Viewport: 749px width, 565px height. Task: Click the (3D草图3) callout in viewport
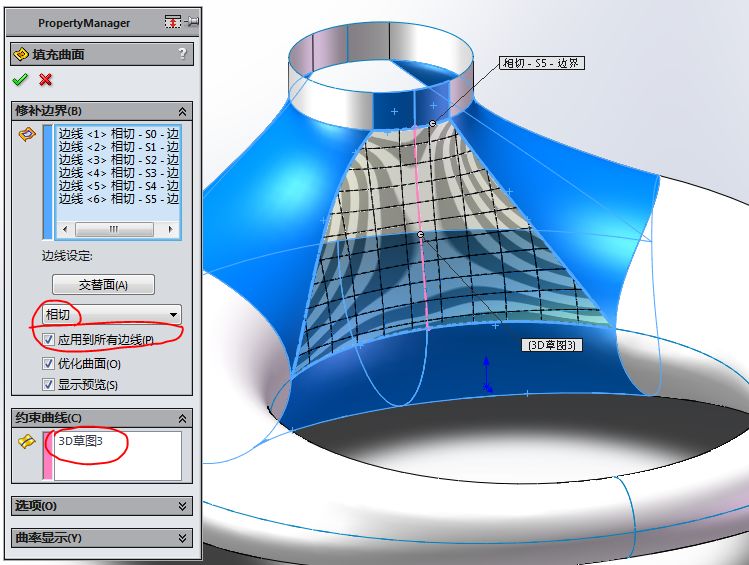pyautogui.click(x=552, y=345)
